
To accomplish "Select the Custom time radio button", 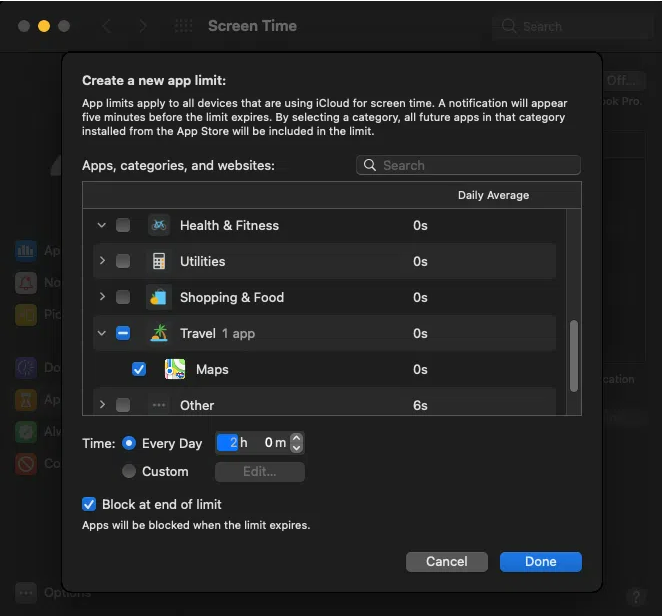I will tap(129, 471).
